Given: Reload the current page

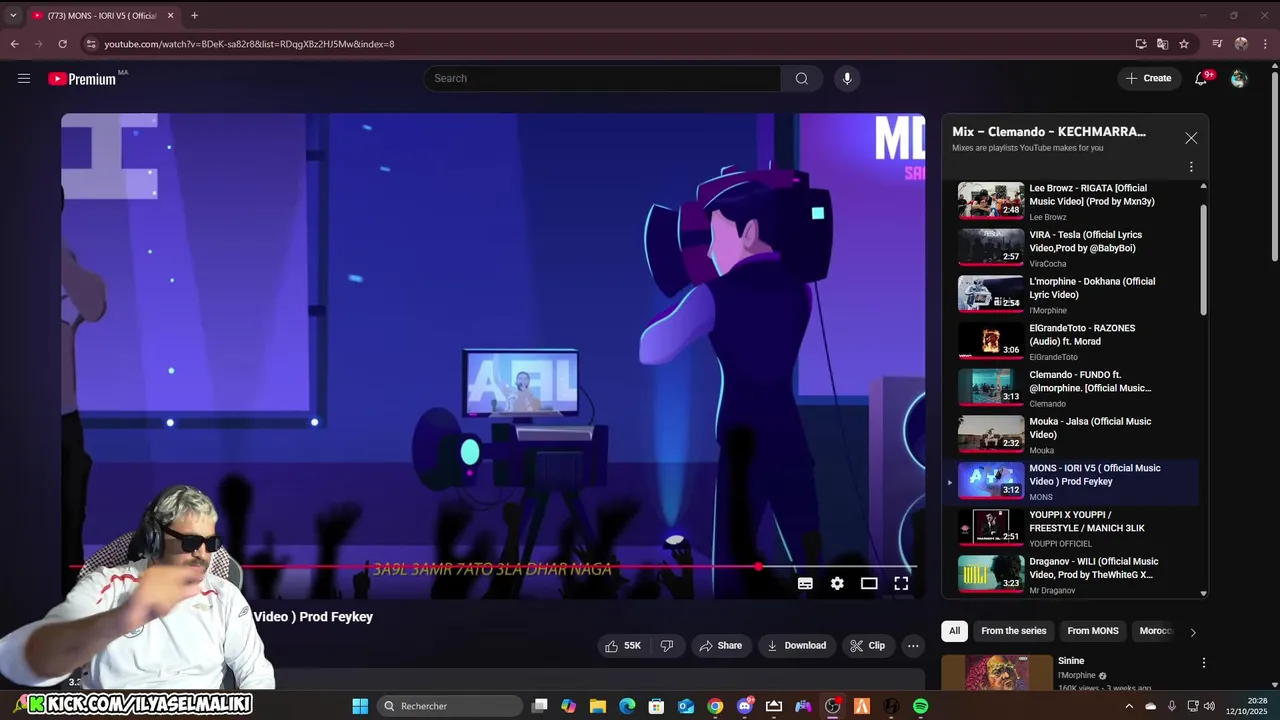Looking at the screenshot, I should click(62, 44).
